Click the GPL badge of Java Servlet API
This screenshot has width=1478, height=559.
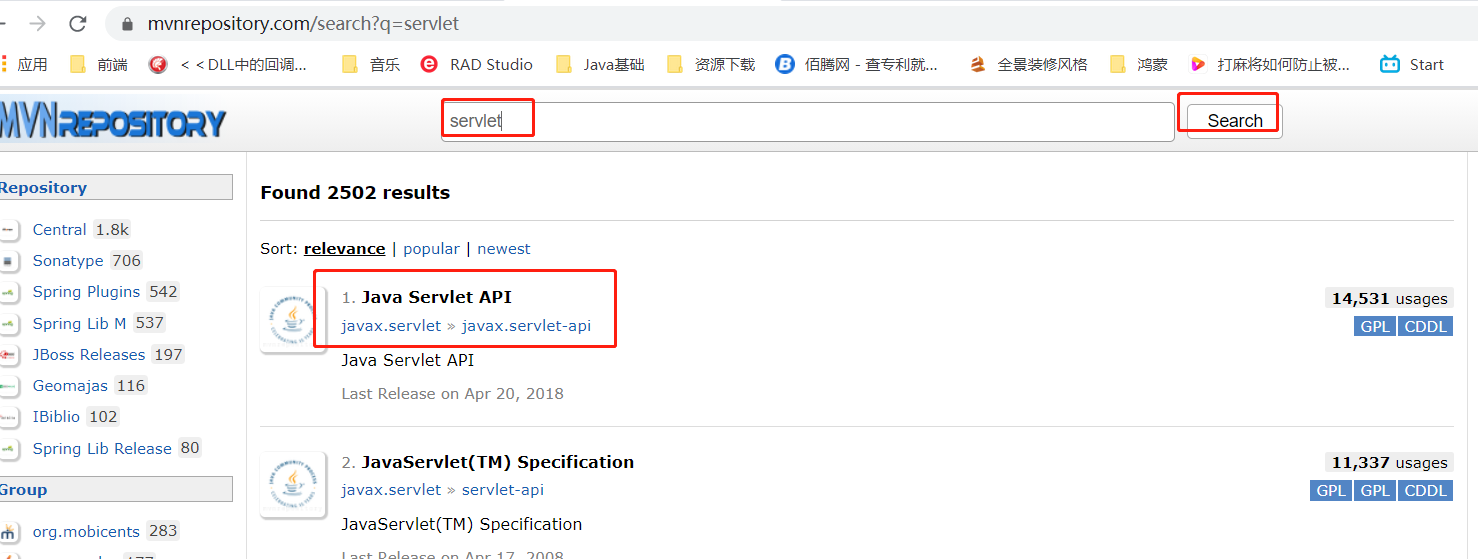(1376, 326)
